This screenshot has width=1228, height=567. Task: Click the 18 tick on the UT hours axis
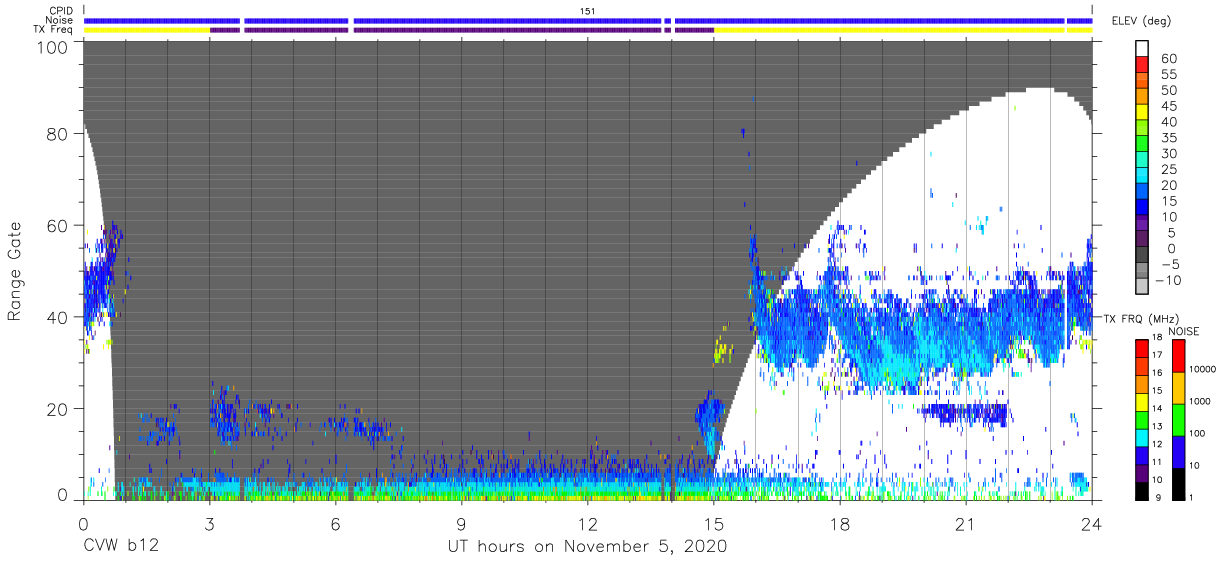tap(840, 524)
